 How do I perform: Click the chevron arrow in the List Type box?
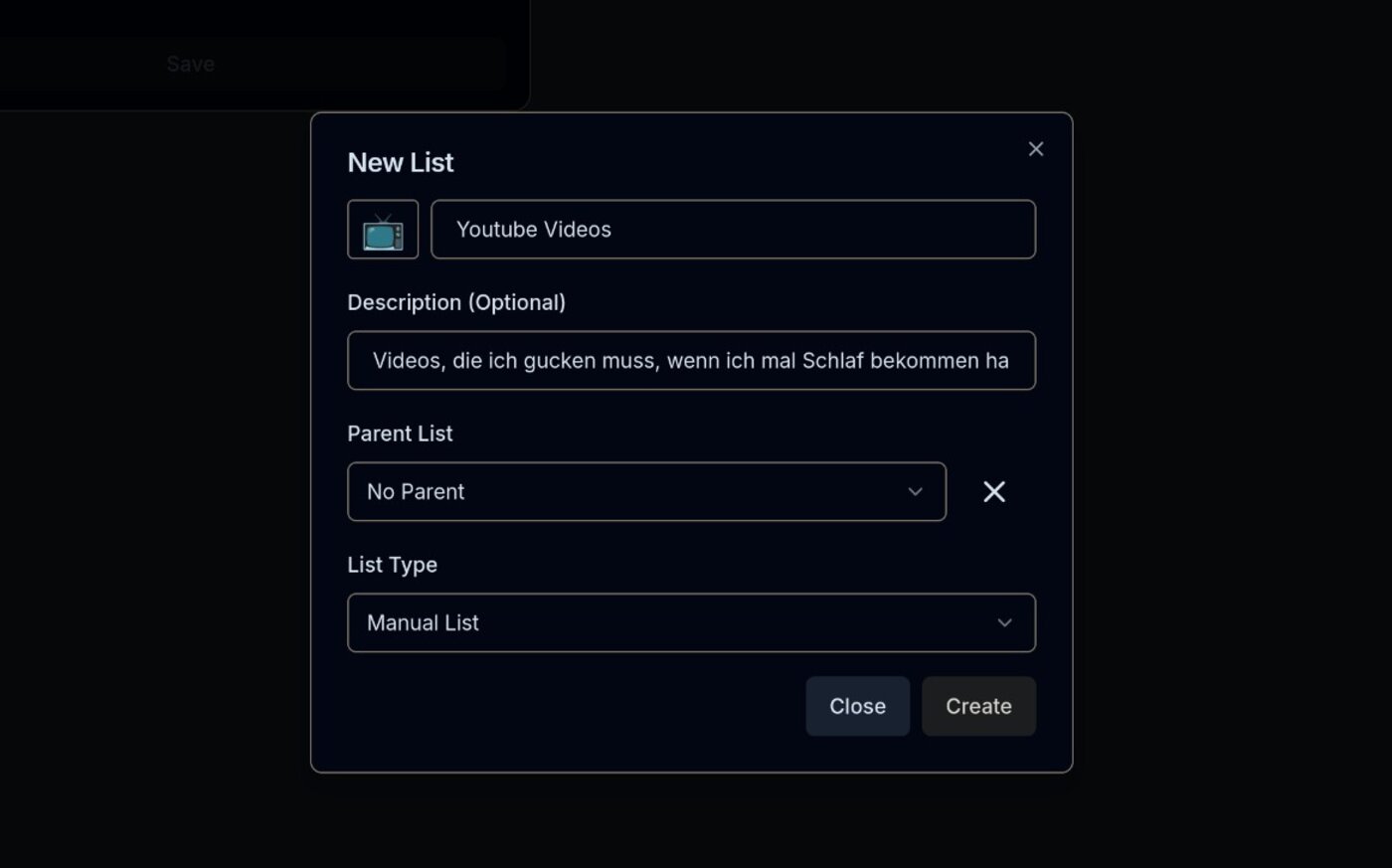1004,622
